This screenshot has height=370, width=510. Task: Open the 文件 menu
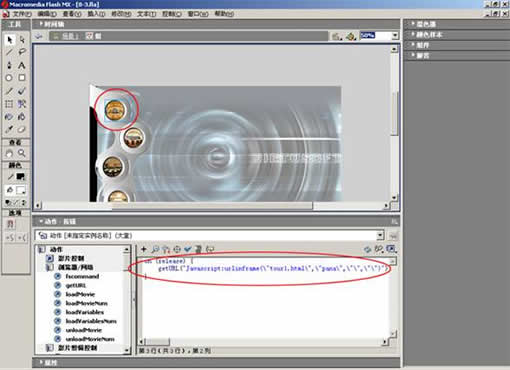point(22,14)
